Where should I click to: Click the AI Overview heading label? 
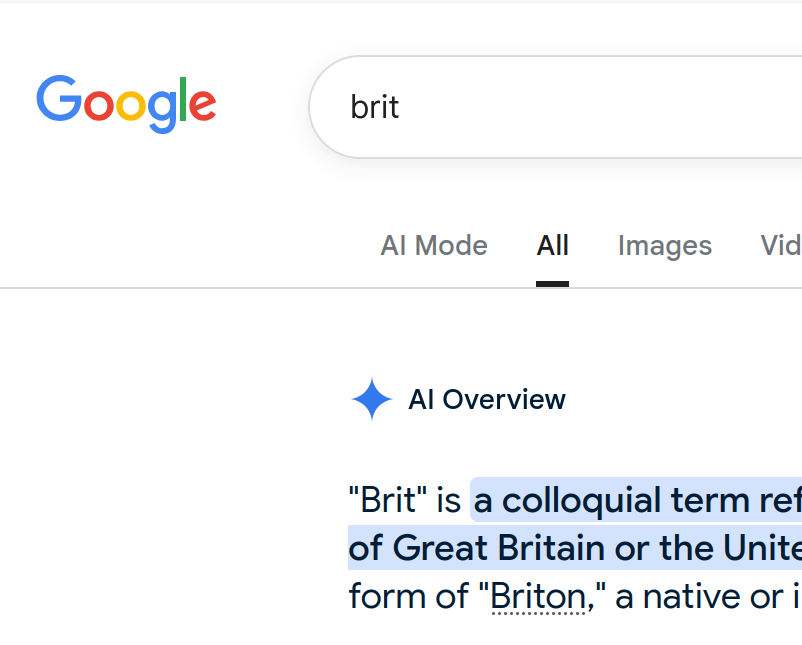click(x=487, y=399)
